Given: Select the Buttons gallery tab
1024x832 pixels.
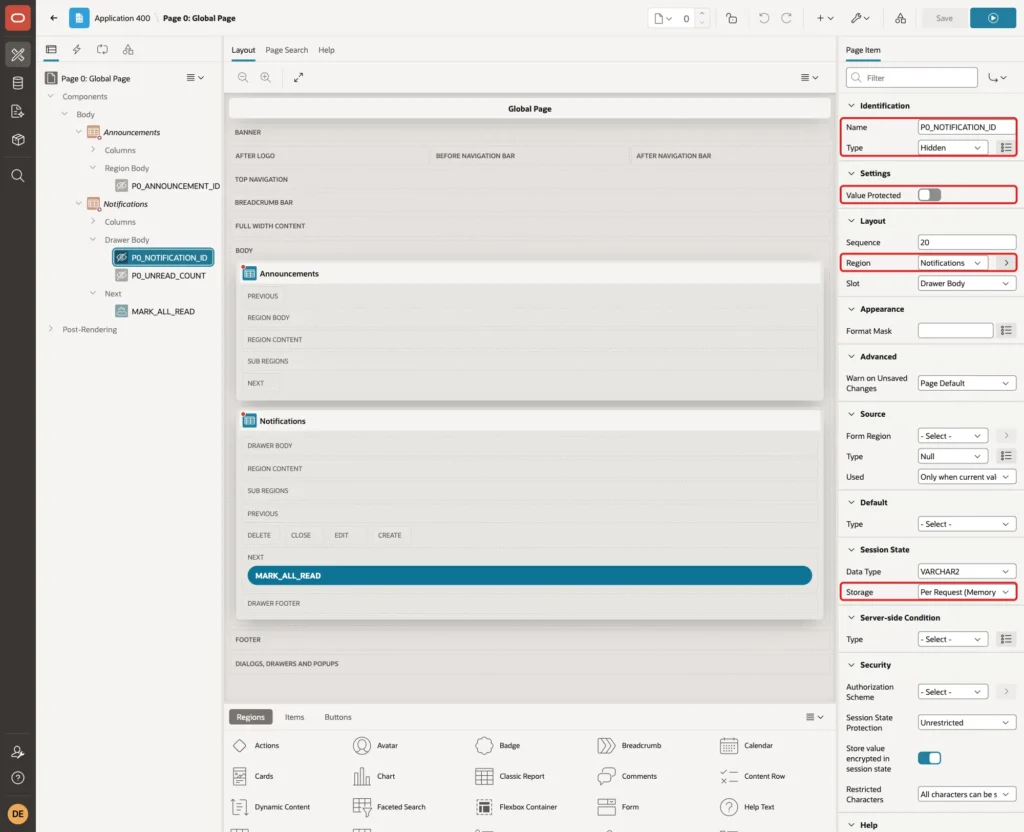Looking at the screenshot, I should [x=338, y=717].
